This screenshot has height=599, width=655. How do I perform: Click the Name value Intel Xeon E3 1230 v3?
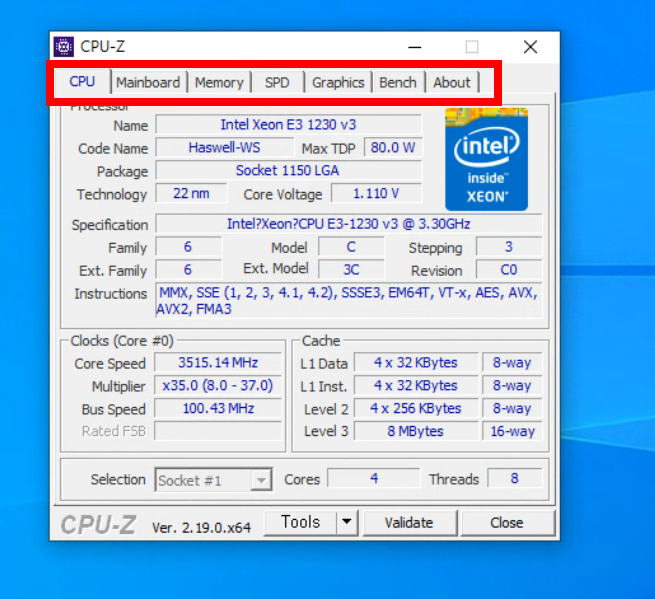click(288, 124)
